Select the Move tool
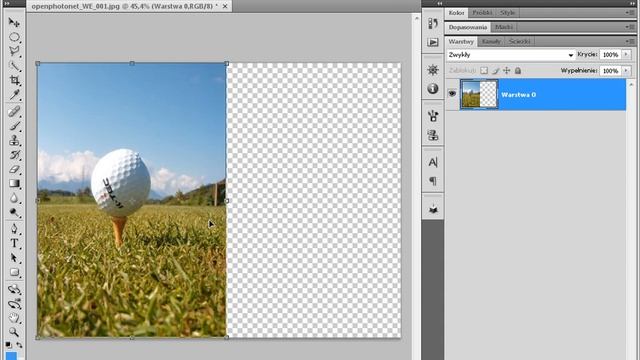640x360 pixels. [x=14, y=22]
